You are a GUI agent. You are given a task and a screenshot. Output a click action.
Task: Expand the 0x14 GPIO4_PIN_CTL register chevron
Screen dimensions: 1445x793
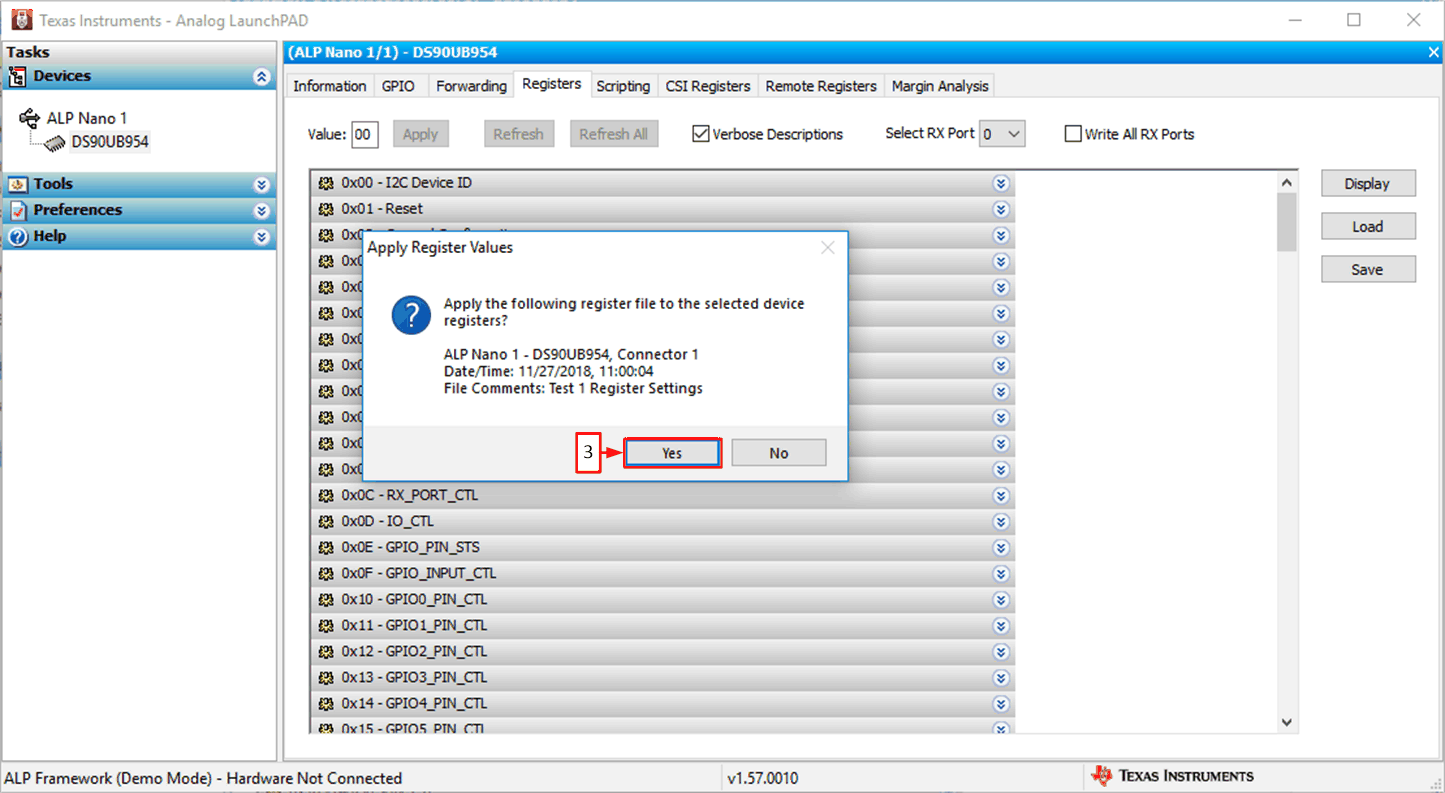click(1000, 703)
